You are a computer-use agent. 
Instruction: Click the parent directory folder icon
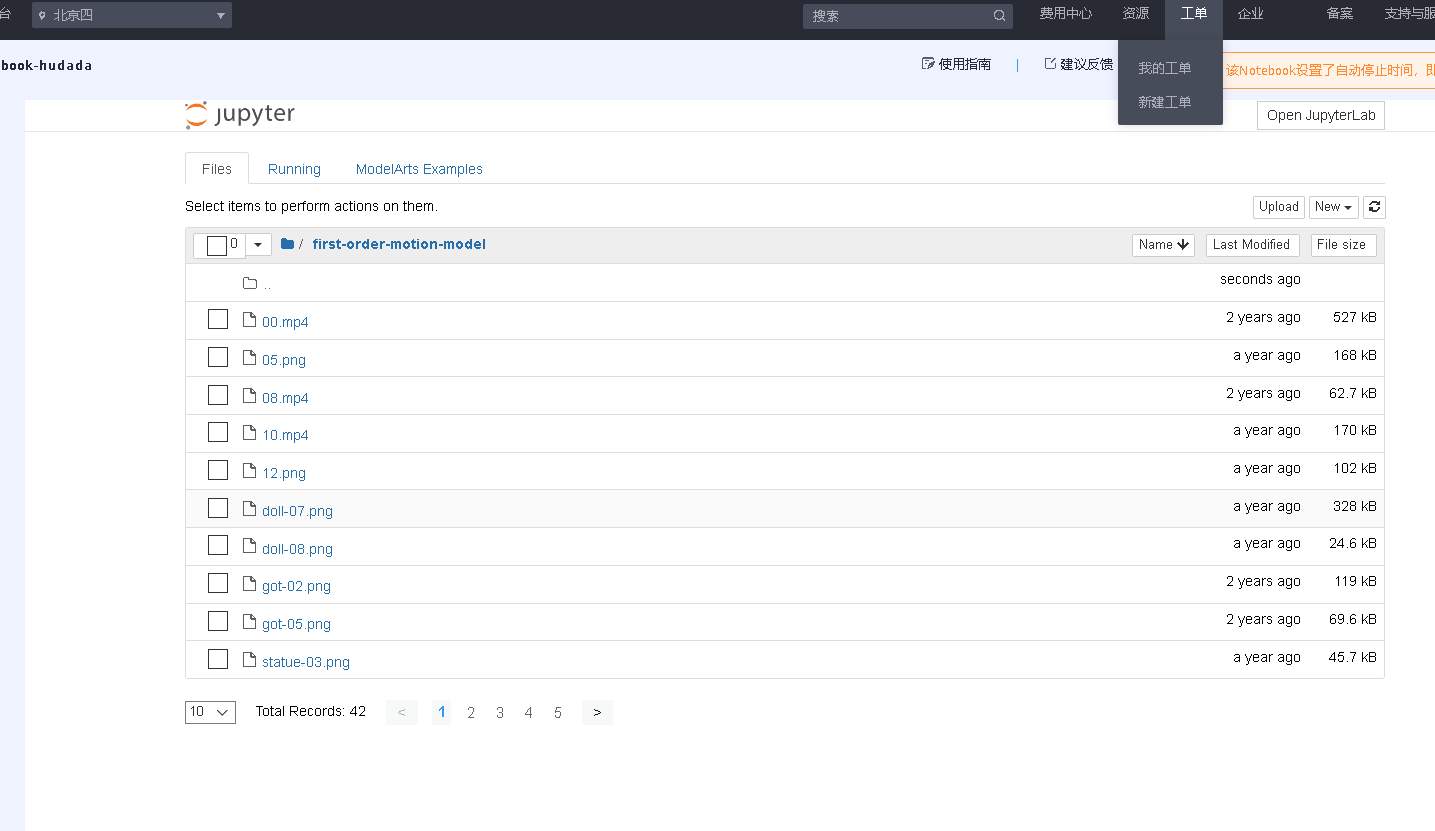coord(250,284)
